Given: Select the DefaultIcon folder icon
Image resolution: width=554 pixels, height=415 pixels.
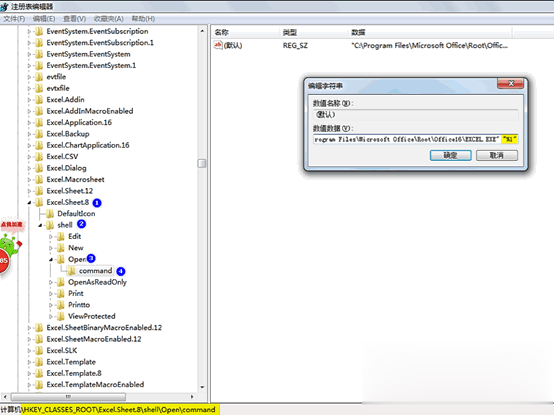Looking at the screenshot, I should click(x=50, y=214).
